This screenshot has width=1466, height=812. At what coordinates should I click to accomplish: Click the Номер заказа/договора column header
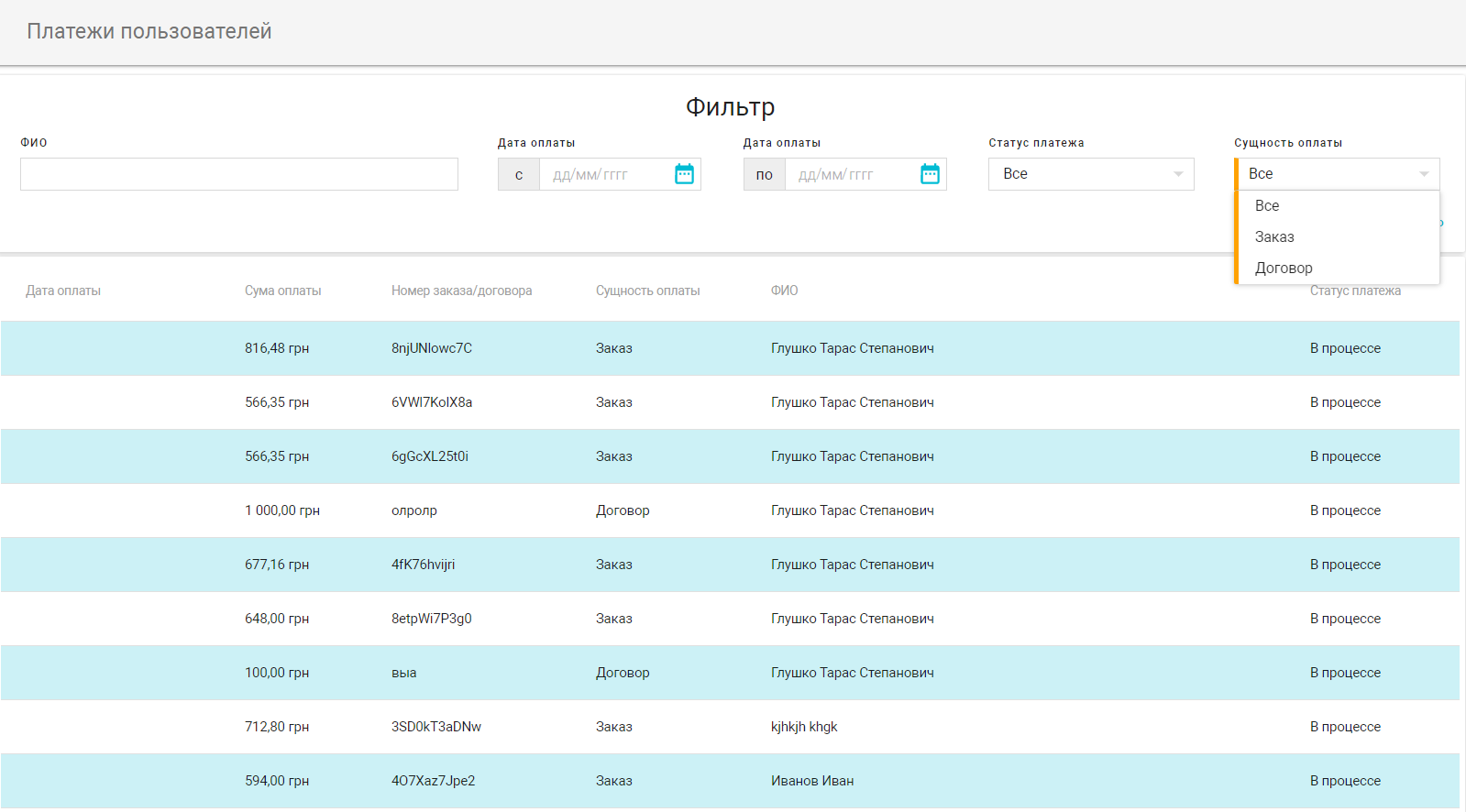coord(461,291)
